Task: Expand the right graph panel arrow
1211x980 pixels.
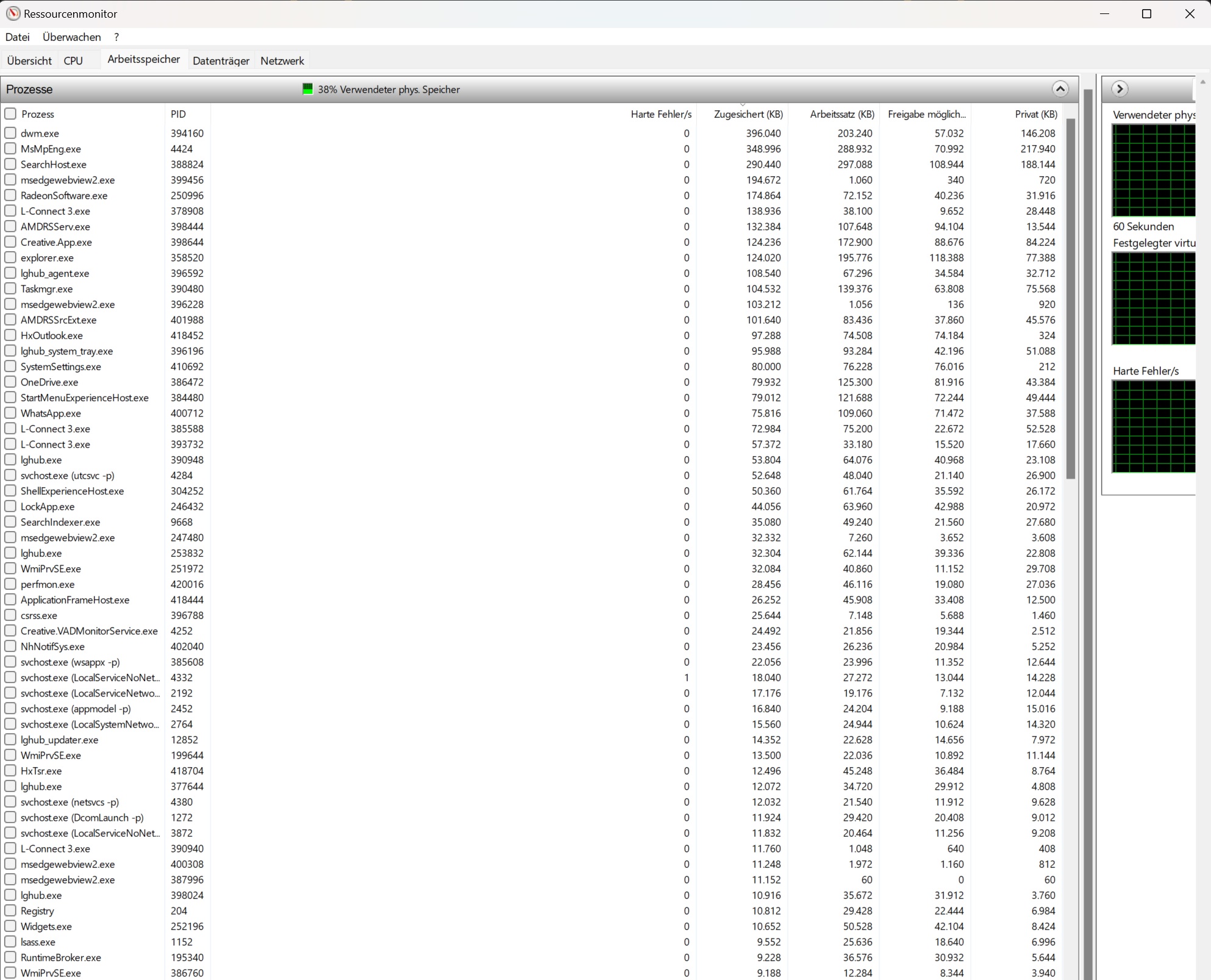Action: (1120, 89)
